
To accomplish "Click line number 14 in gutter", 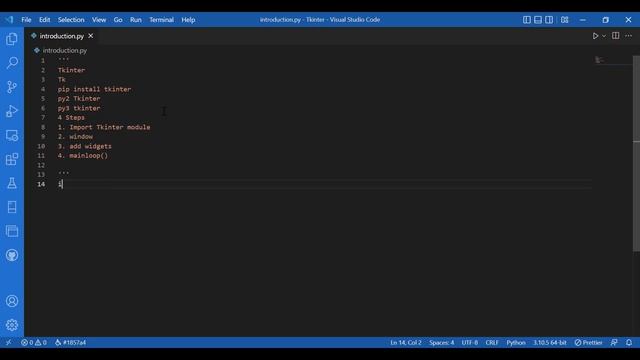I will pos(41,184).
